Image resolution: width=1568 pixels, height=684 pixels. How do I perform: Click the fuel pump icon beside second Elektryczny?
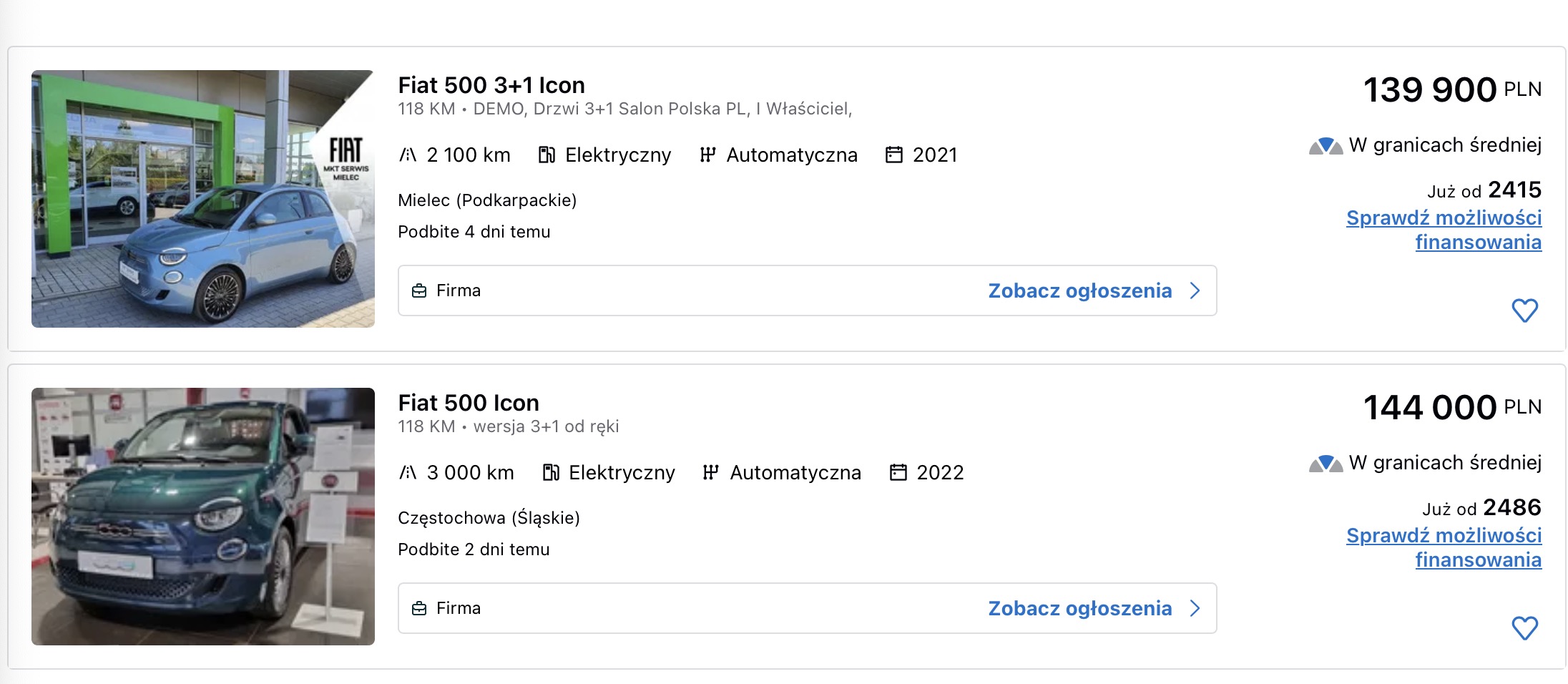click(551, 472)
